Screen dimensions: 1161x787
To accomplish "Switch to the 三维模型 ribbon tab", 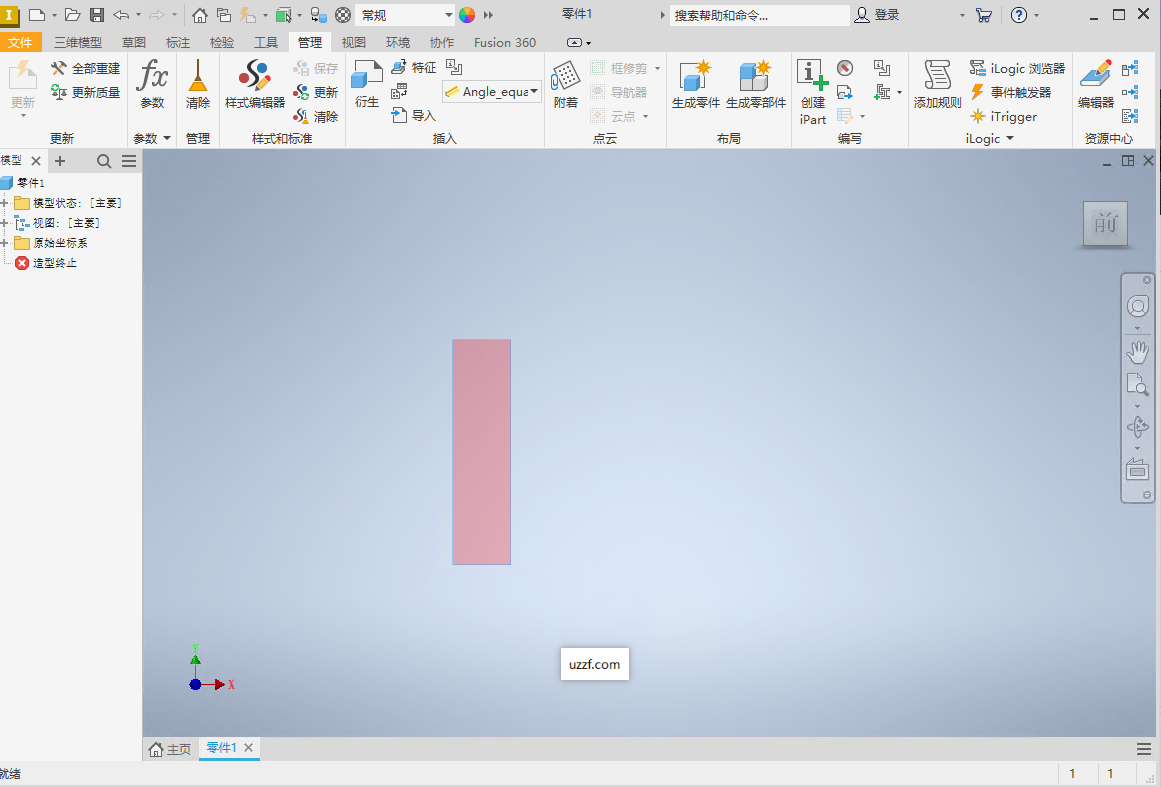I will click(x=77, y=42).
